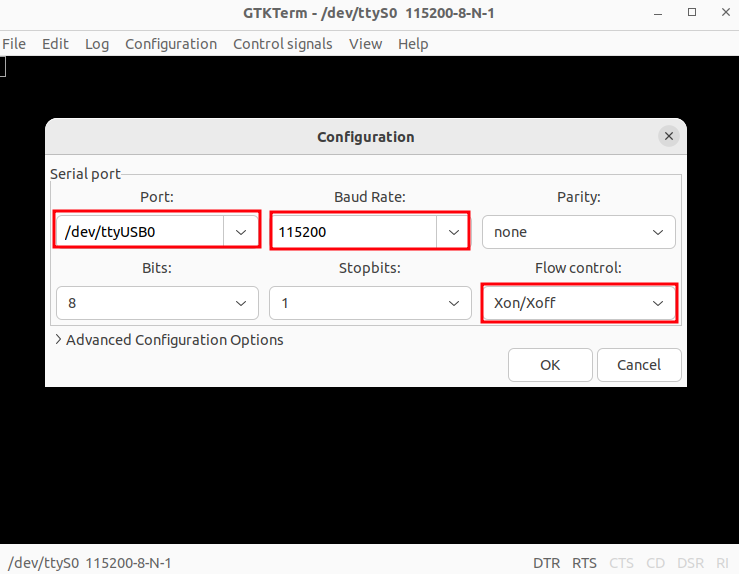739x574 pixels.
Task: Open the Parity dropdown showing none
Action: pyautogui.click(x=578, y=232)
